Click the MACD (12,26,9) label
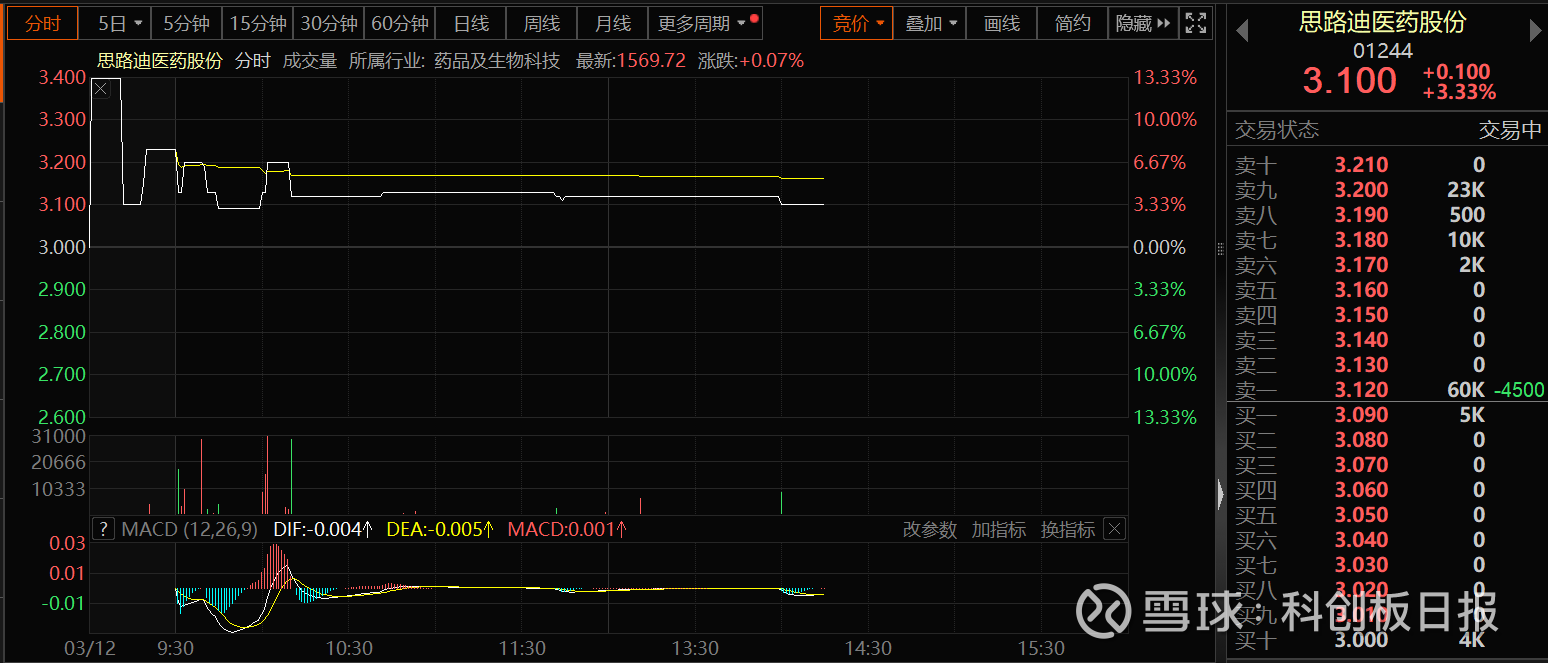Image resolution: width=1548 pixels, height=663 pixels. coord(189,529)
